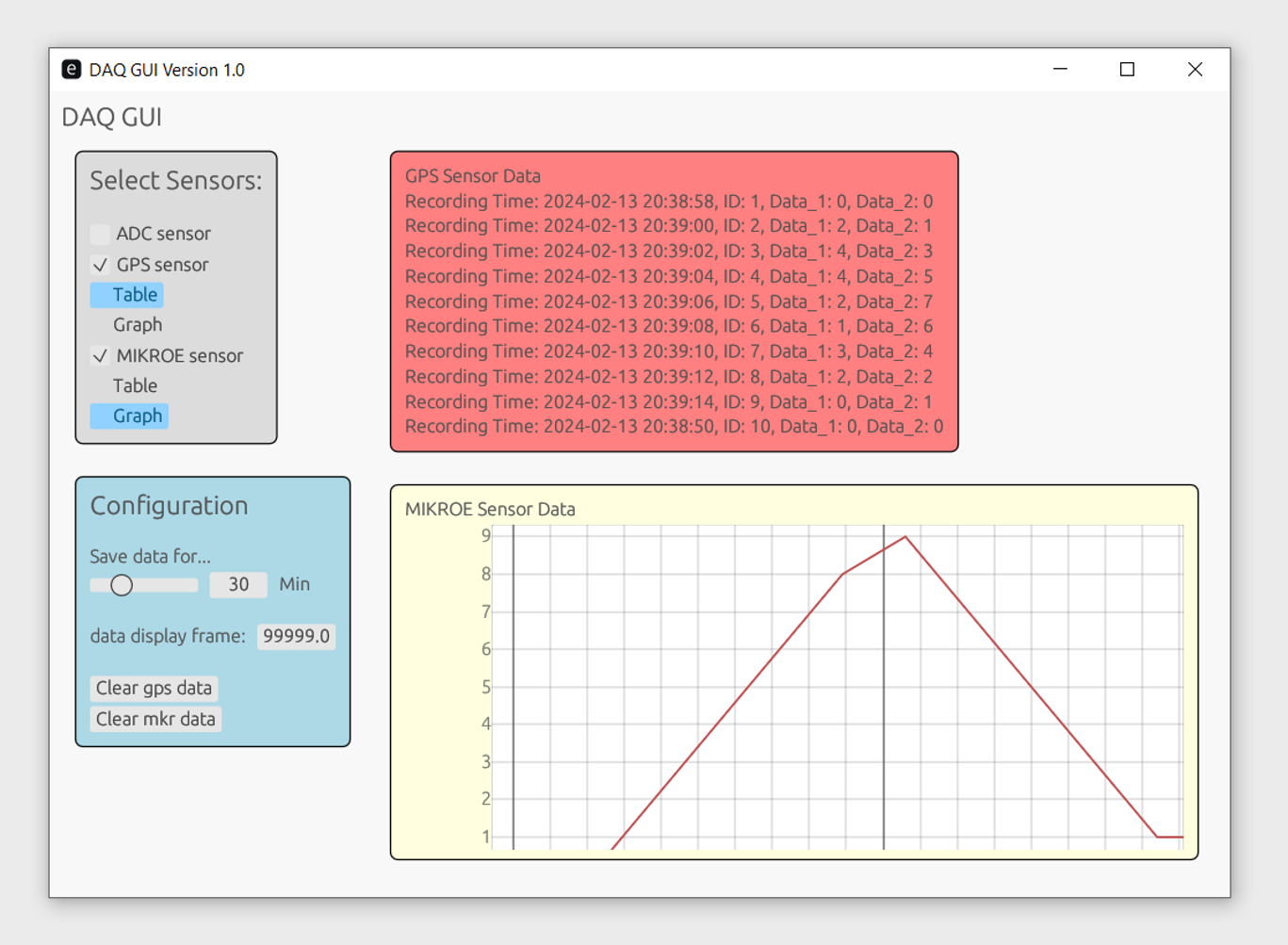The width and height of the screenshot is (1288, 945).
Task: Click the GPS row with ID: 10
Action: tap(674, 427)
